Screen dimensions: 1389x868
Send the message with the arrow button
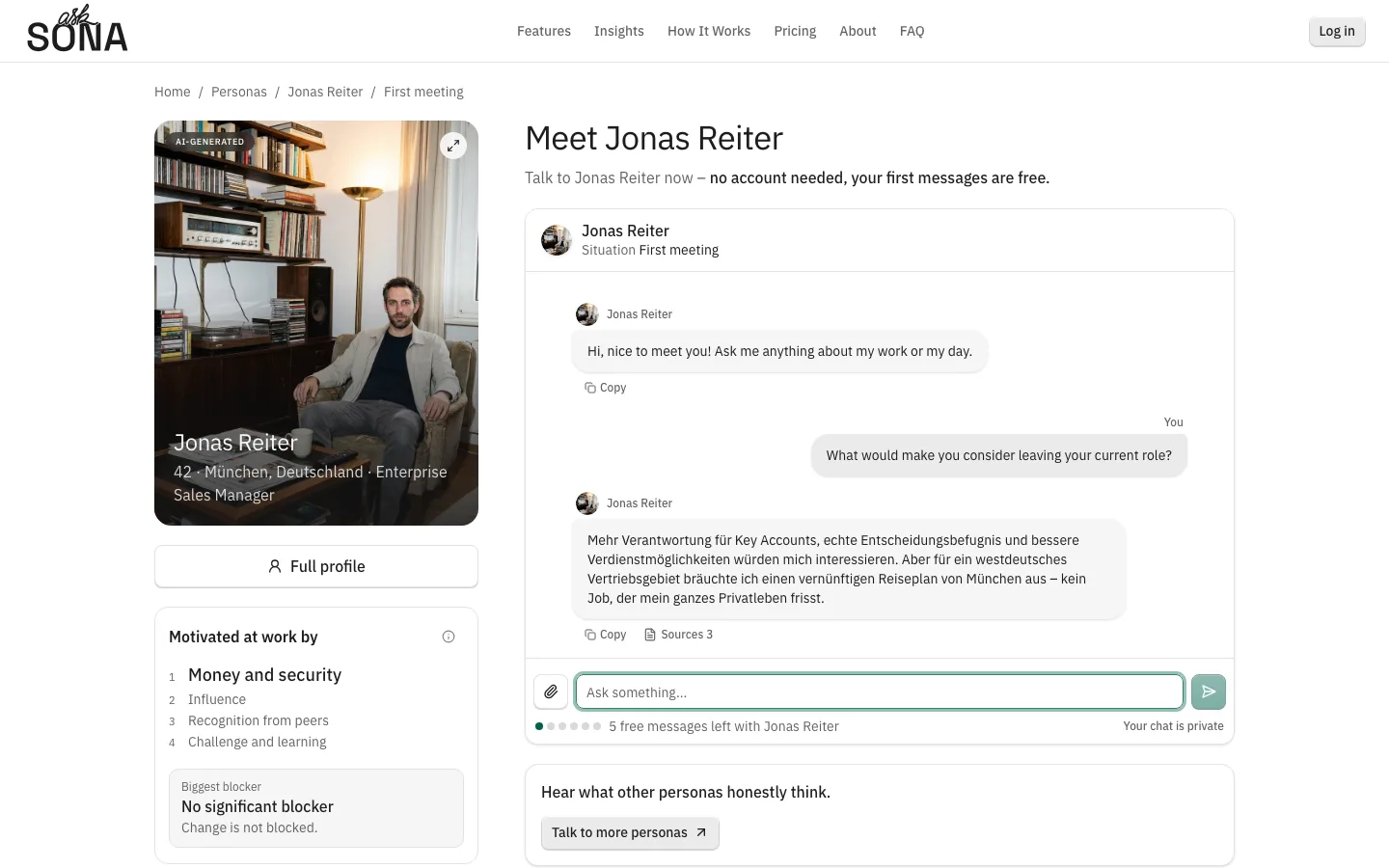(1209, 692)
